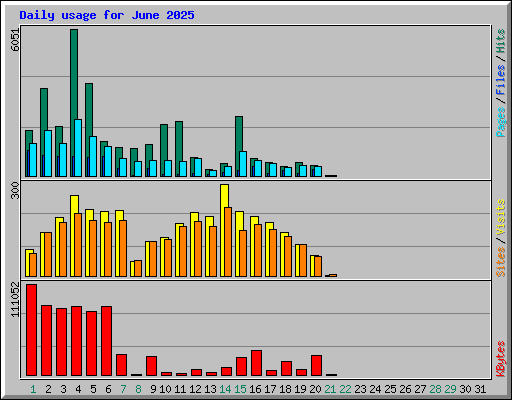The width and height of the screenshot is (512, 400).
Task: Click day label 13 on the x-axis
Action: [x=210, y=389]
